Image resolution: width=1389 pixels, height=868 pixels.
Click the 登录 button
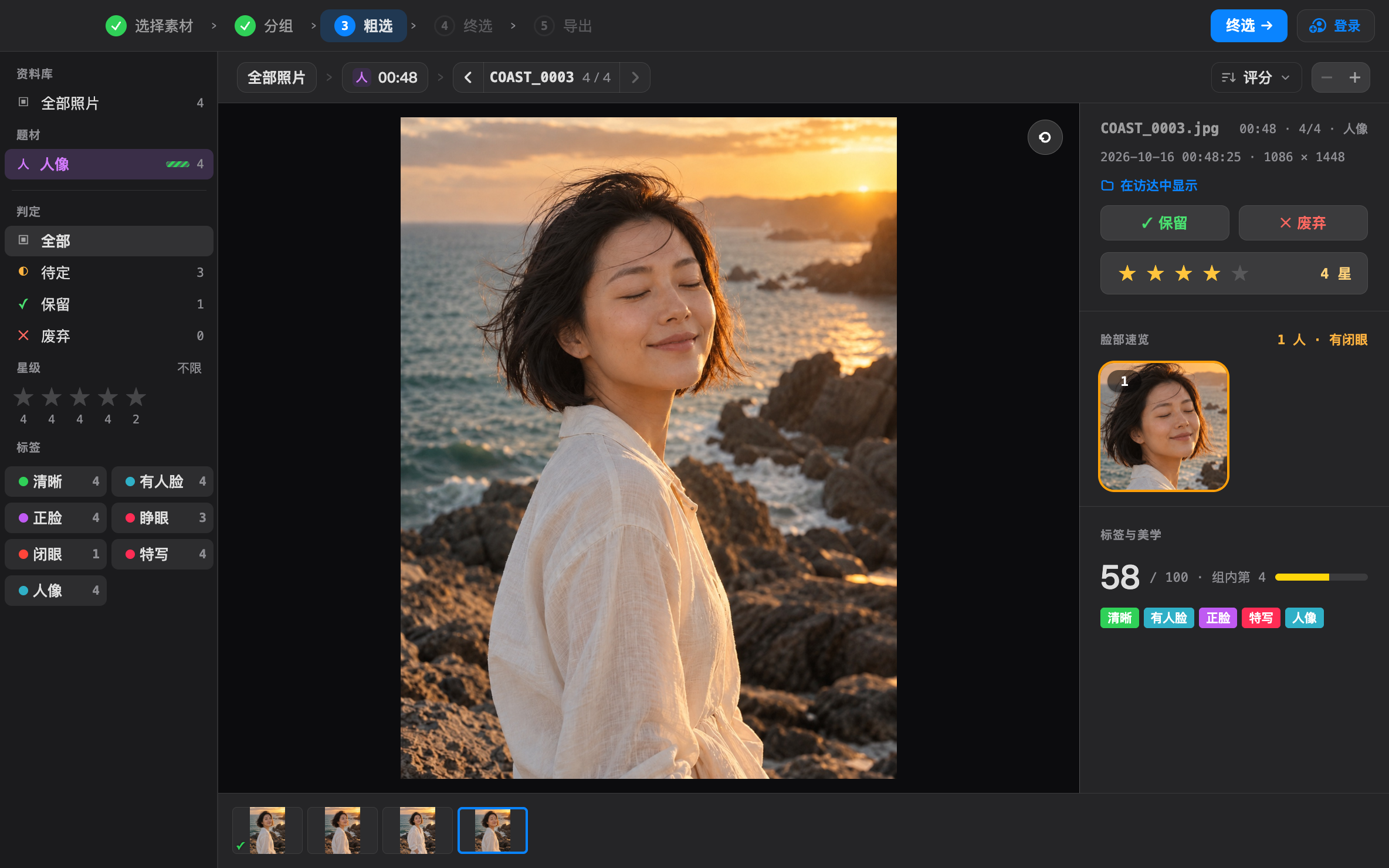coord(1335,26)
